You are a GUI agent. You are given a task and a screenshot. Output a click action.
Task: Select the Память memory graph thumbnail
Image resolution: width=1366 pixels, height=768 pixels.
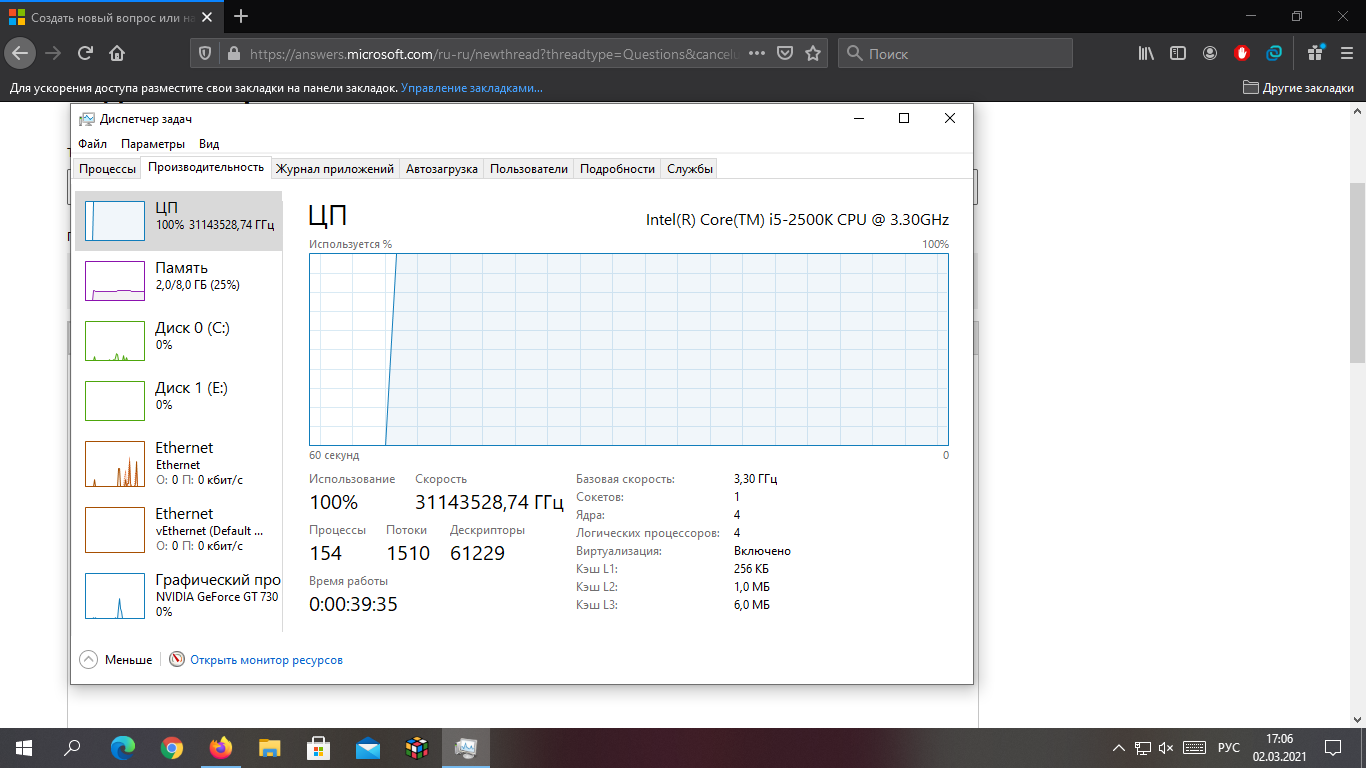click(115, 281)
